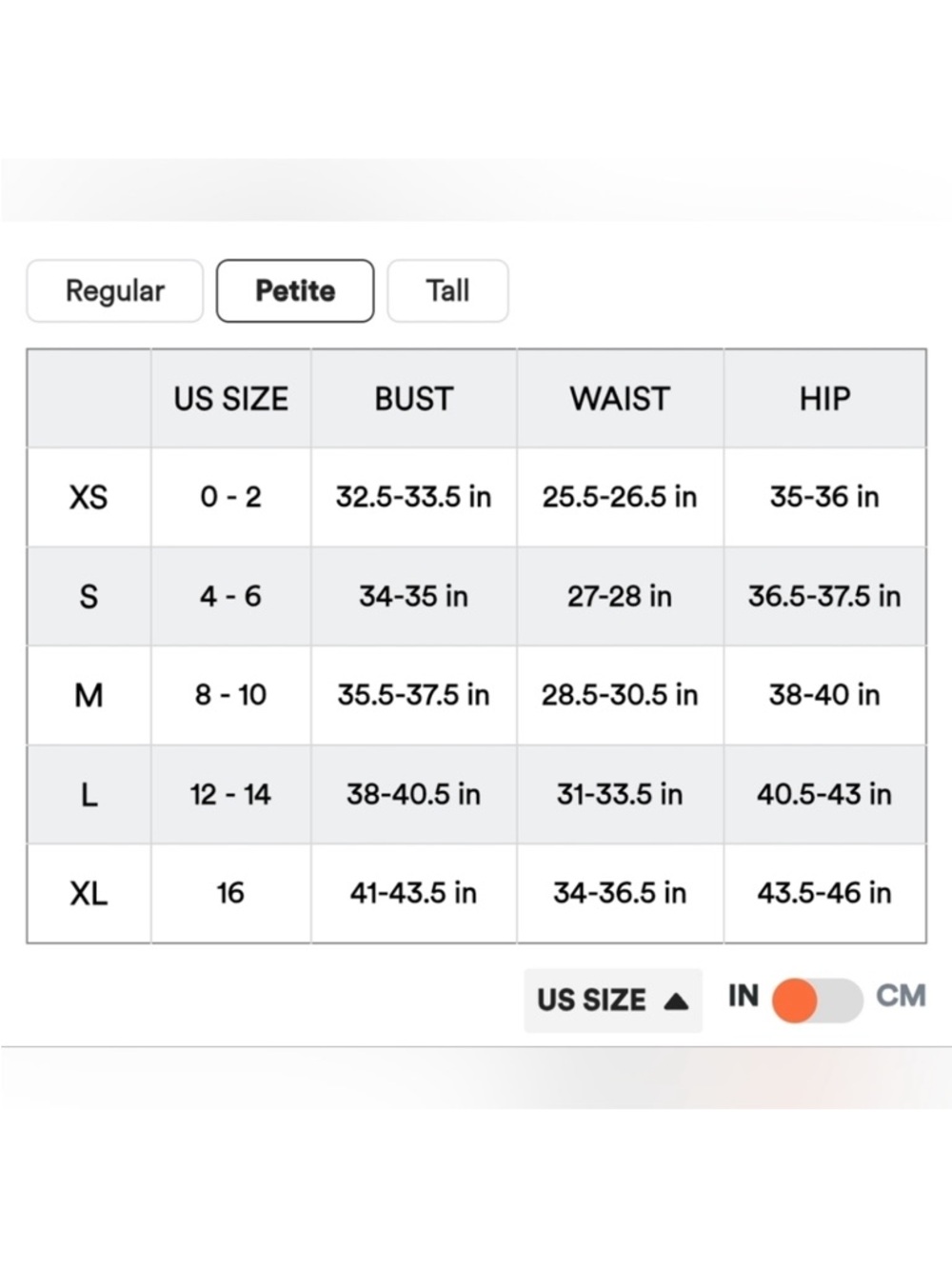The width and height of the screenshot is (952, 1269).
Task: Select the CM unit label
Action: click(x=901, y=996)
